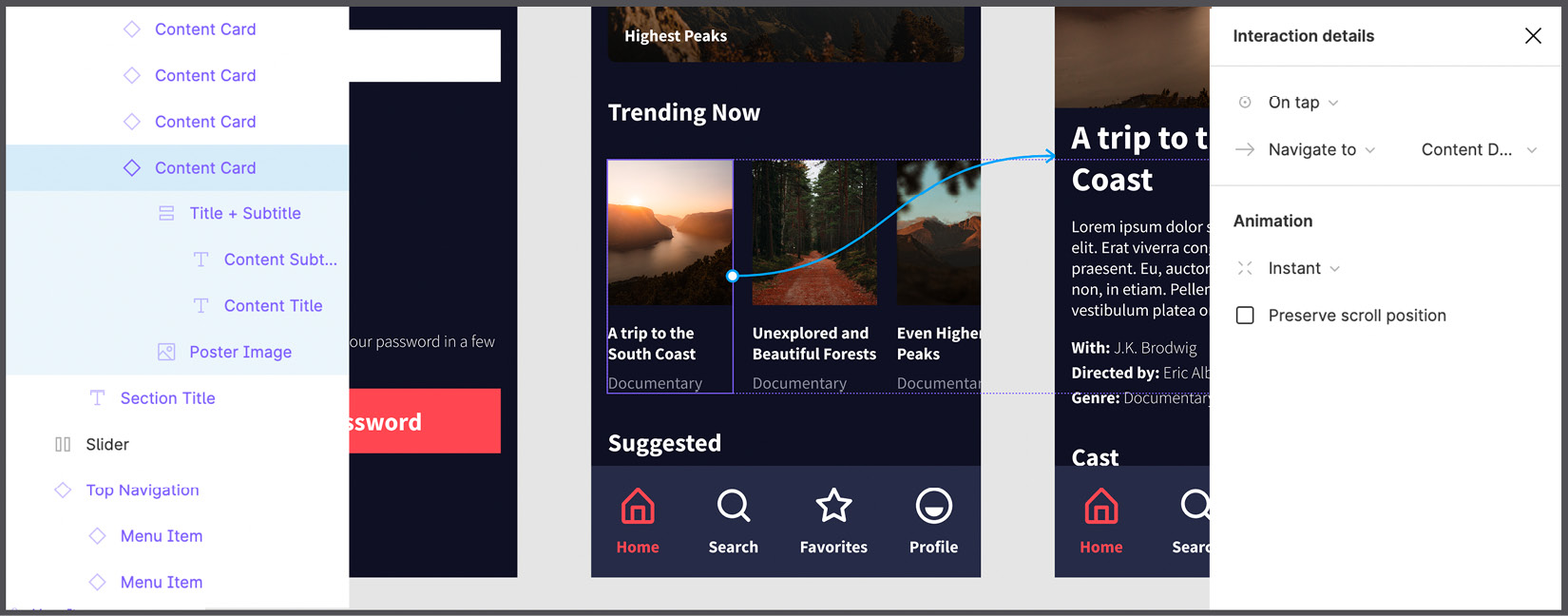The width and height of the screenshot is (1568, 616).
Task: Click the Beautiful Forests card image
Action: point(814,233)
